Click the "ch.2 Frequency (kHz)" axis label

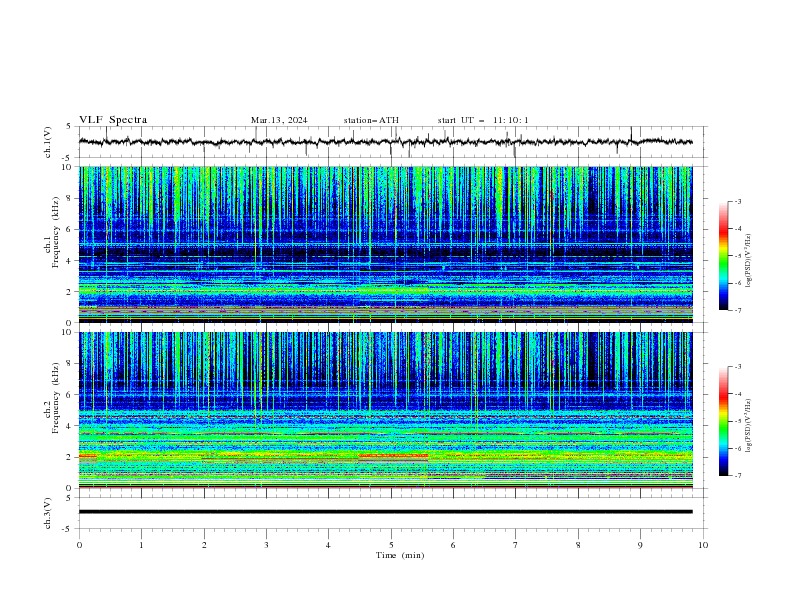pos(52,399)
